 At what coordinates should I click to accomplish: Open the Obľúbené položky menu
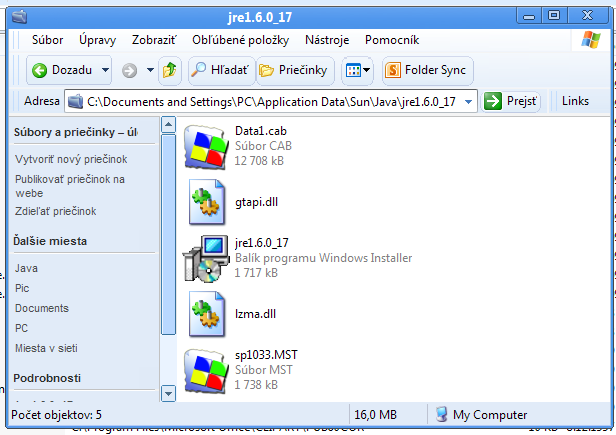pyautogui.click(x=240, y=40)
